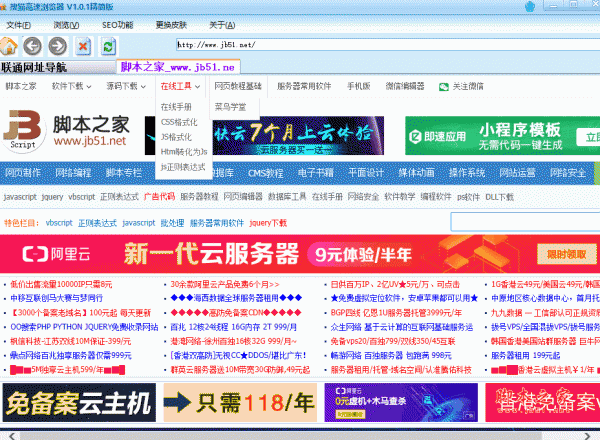The image size is (600, 440).
Task: Expand the 软件下载 dropdown
Action: pyautogui.click(x=72, y=86)
